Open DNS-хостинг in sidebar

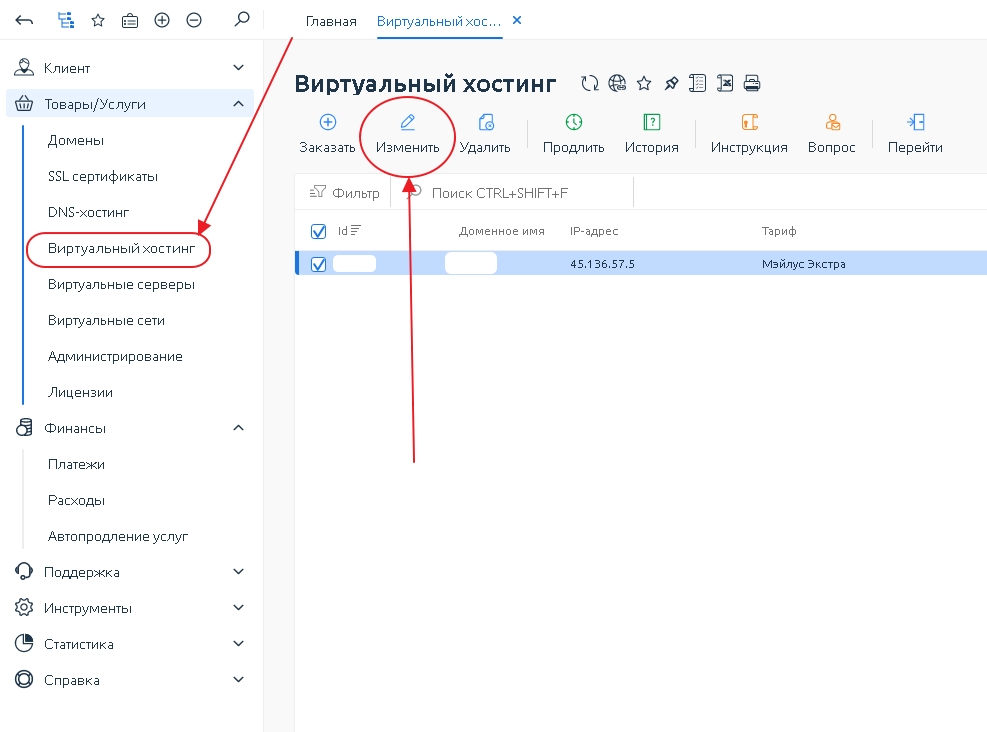pyautogui.click(x=88, y=212)
